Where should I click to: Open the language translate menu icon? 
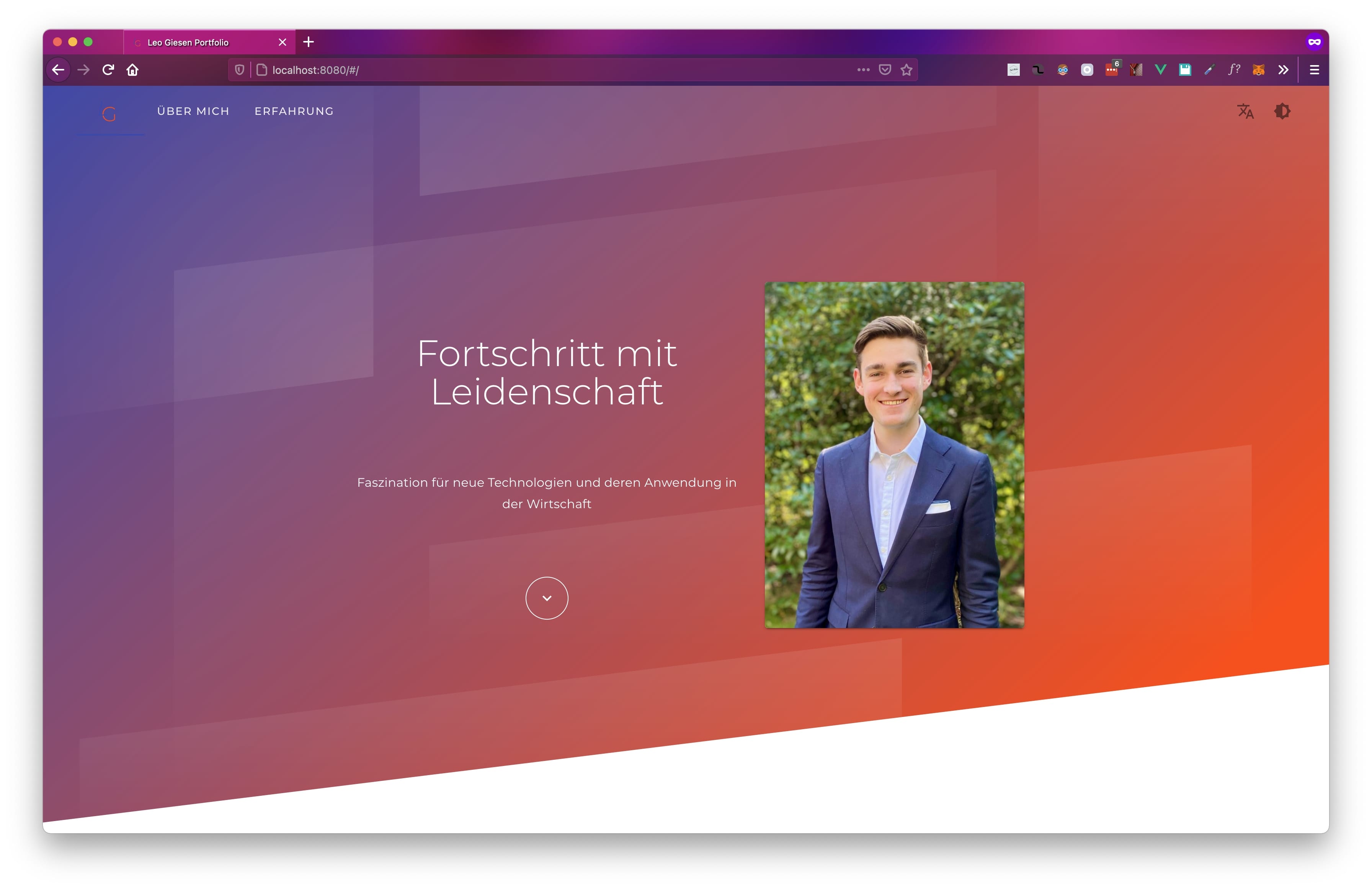coord(1245,111)
